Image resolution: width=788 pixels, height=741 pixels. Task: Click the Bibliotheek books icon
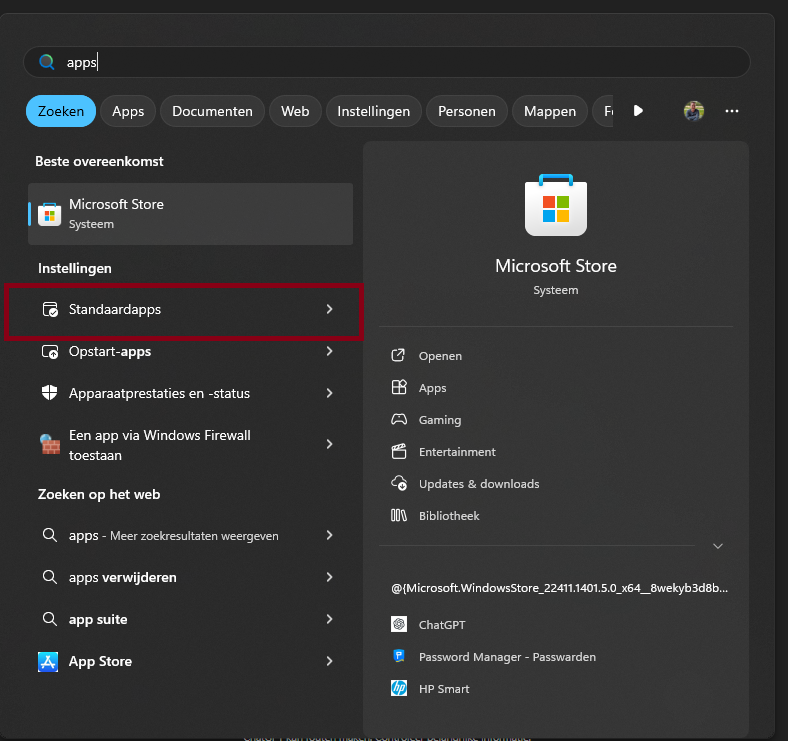pyautogui.click(x=399, y=515)
